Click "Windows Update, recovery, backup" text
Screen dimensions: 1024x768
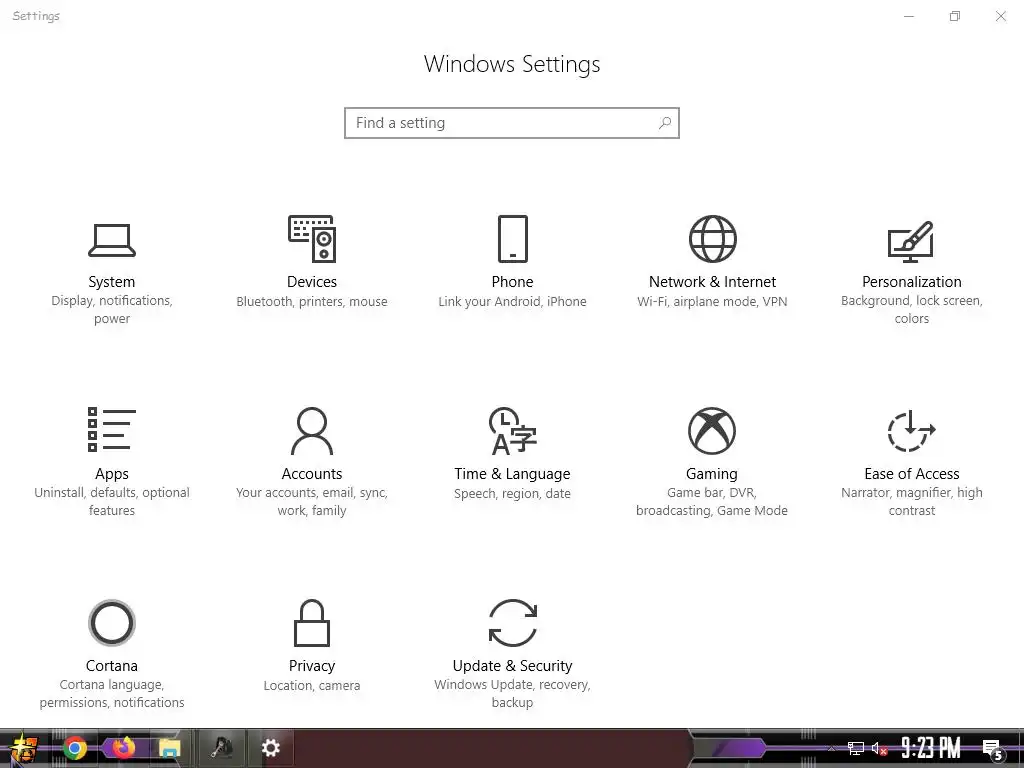tap(513, 694)
